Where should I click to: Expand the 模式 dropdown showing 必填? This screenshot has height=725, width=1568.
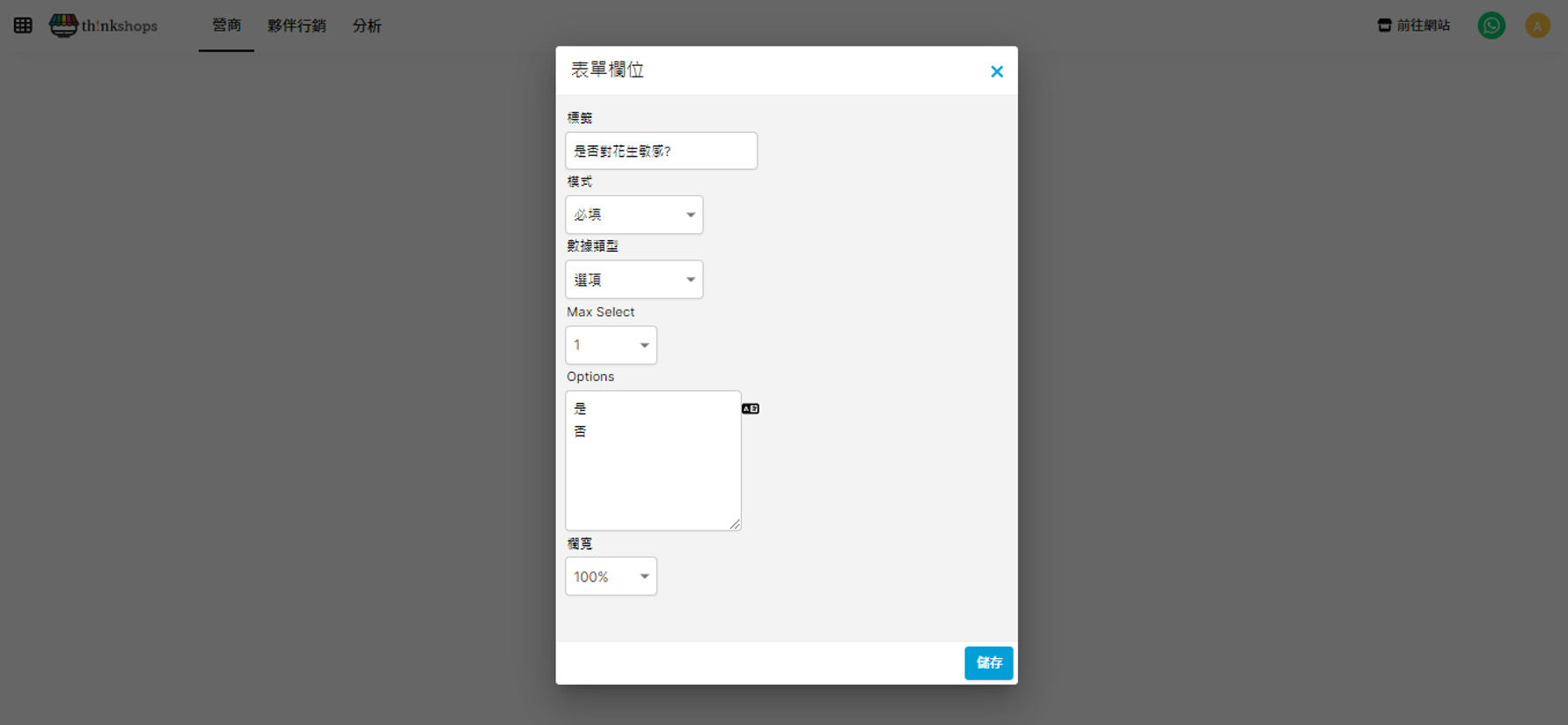point(634,215)
